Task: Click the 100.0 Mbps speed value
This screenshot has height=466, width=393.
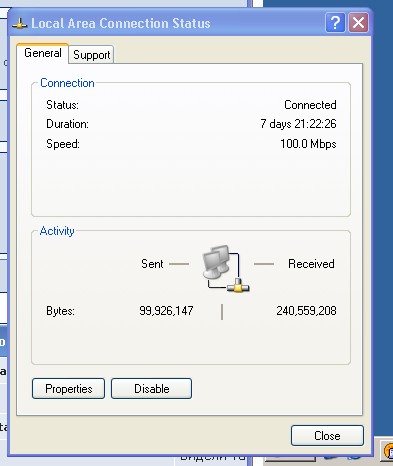Action: click(308, 144)
